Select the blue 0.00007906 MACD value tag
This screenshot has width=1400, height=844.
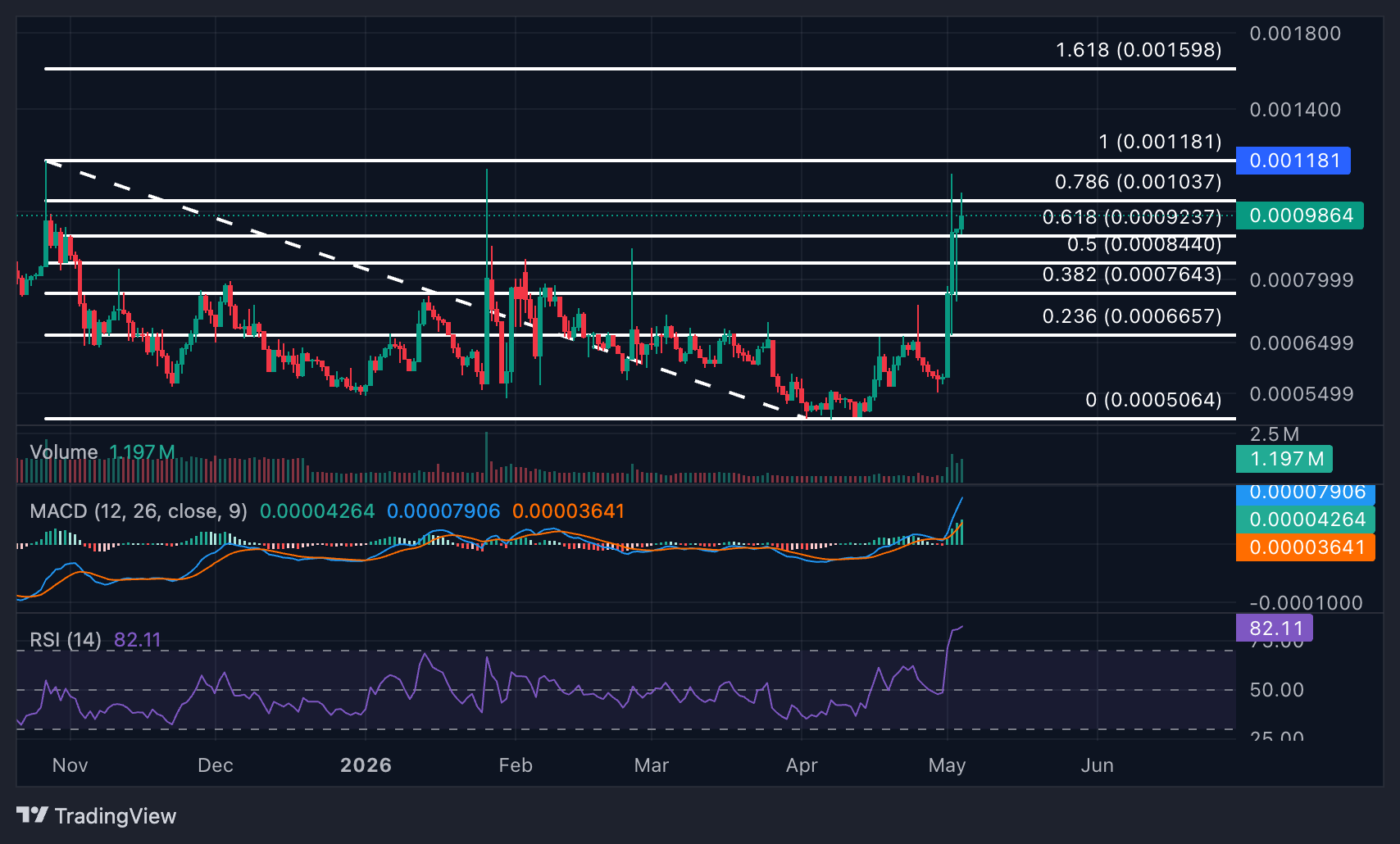tap(1306, 492)
